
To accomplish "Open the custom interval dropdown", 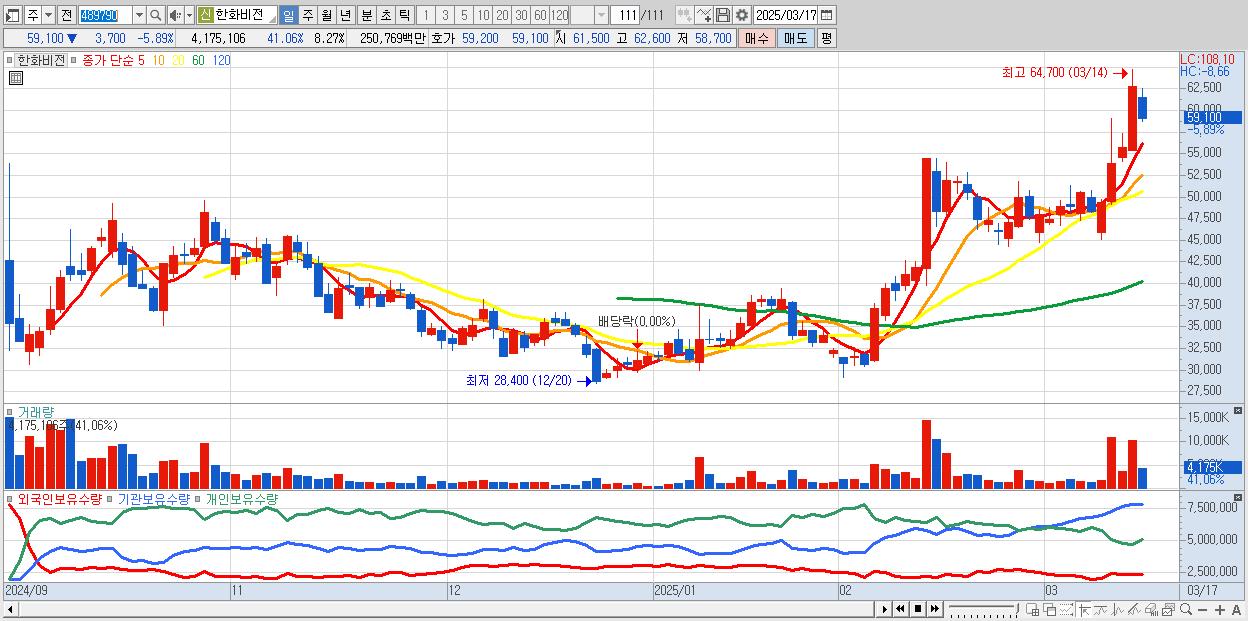I will point(601,15).
